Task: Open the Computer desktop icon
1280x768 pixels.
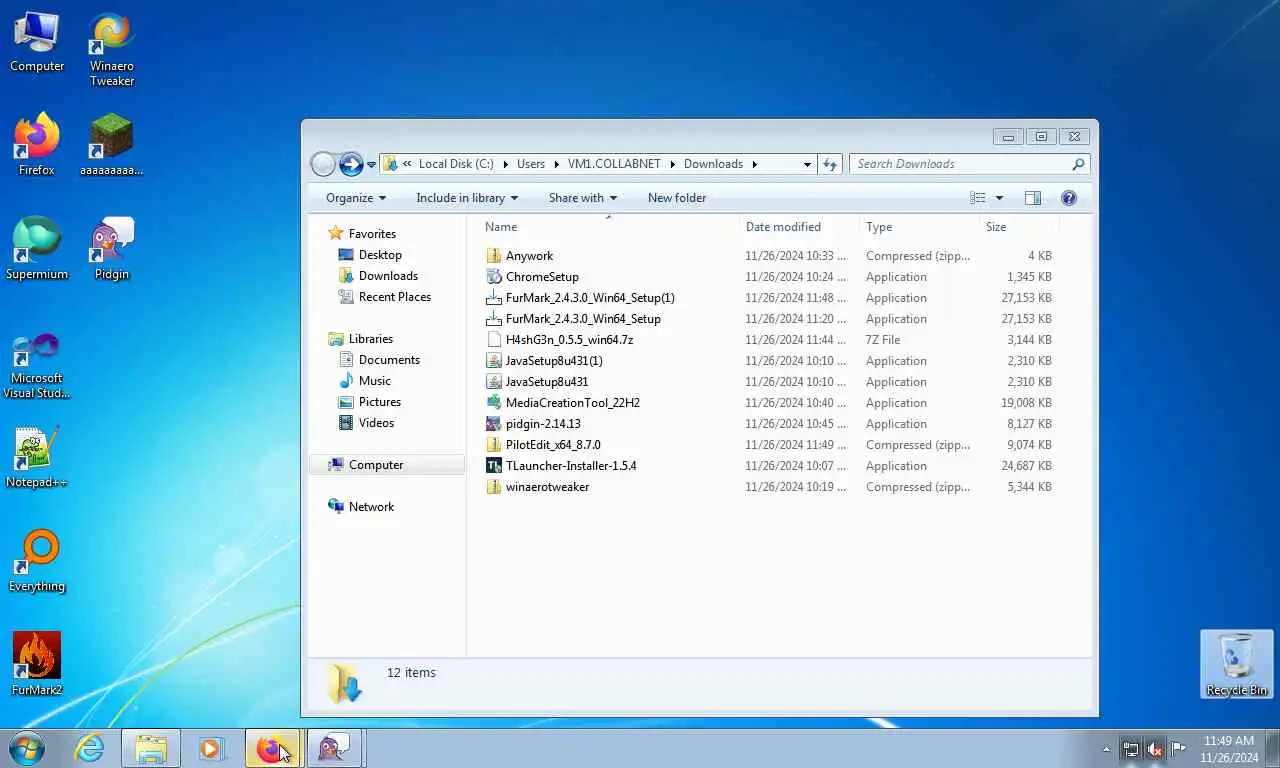Action: 37,42
